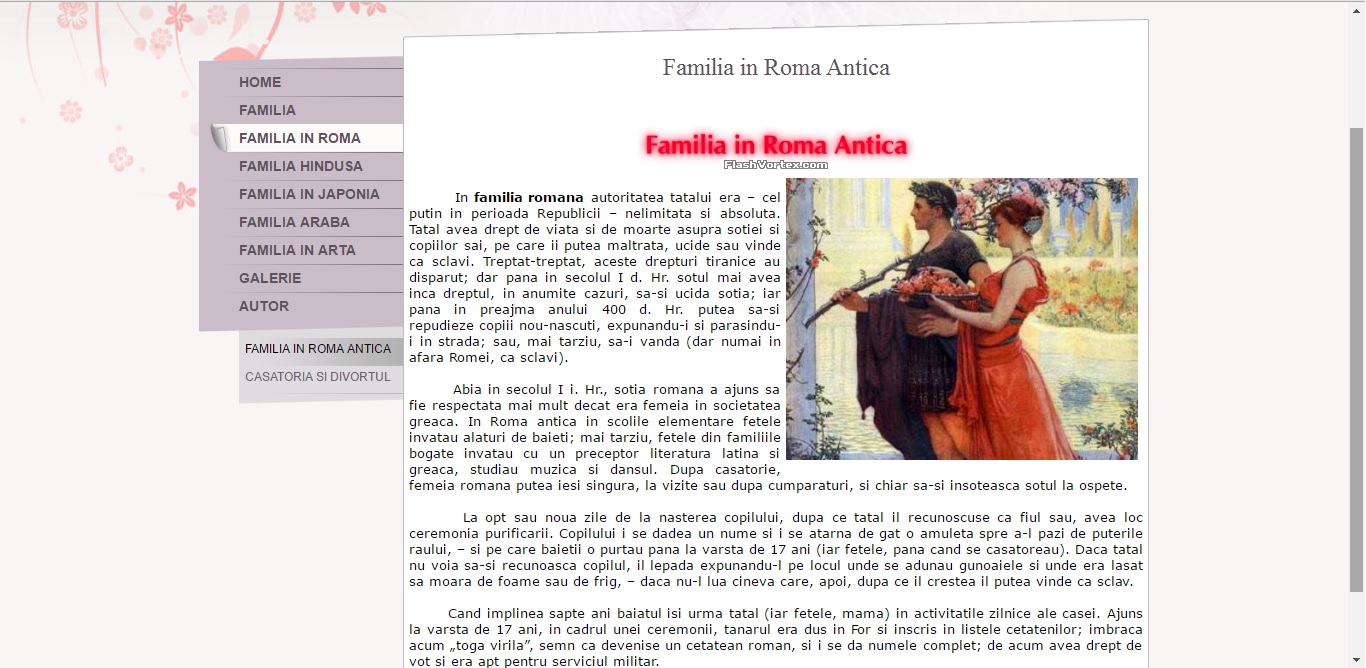Open the CASATORIA SI DIVORTUL submenu link
This screenshot has height=668, width=1366.
[x=318, y=377]
